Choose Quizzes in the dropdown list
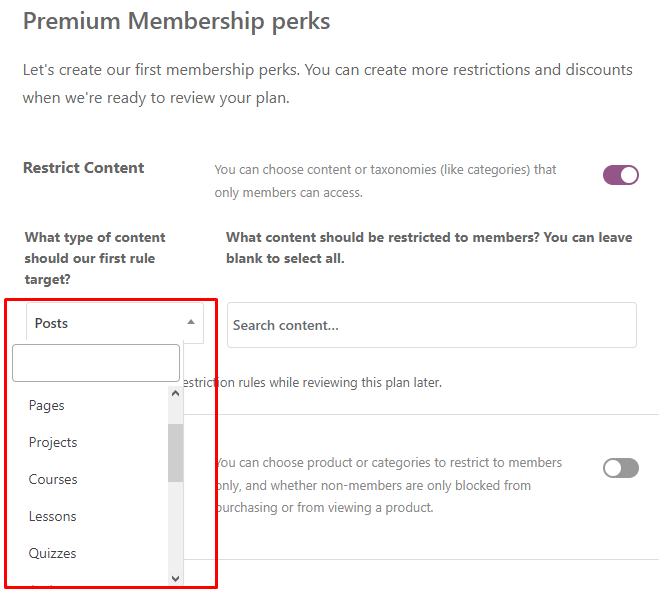This screenshot has width=669, height=594. coord(90,553)
